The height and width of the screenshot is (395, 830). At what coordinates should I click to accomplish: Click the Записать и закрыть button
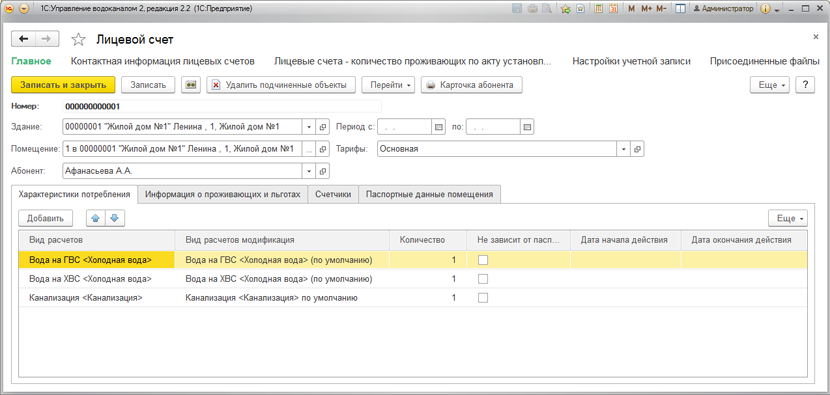tap(63, 85)
